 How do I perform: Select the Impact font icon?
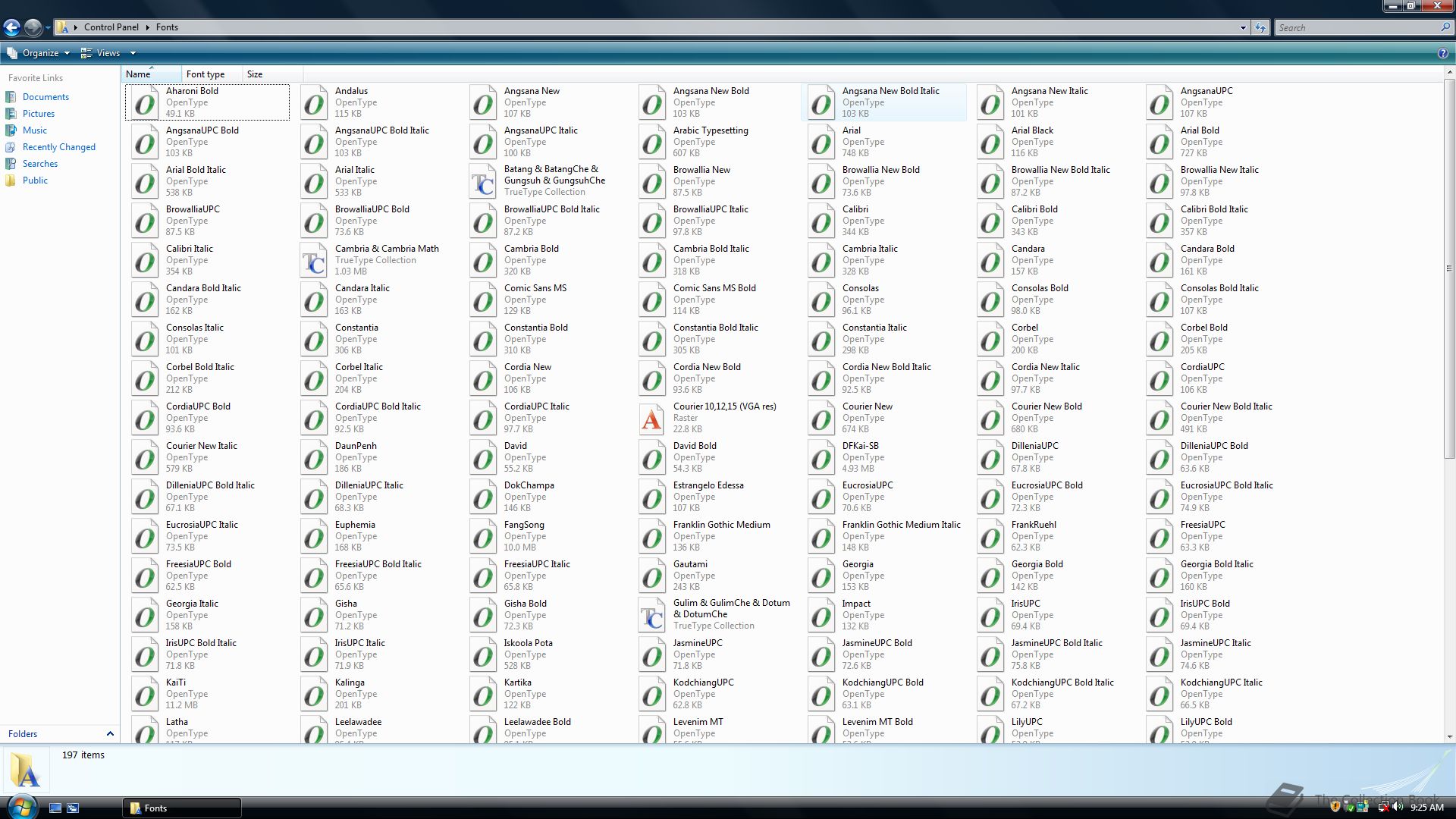tap(821, 615)
